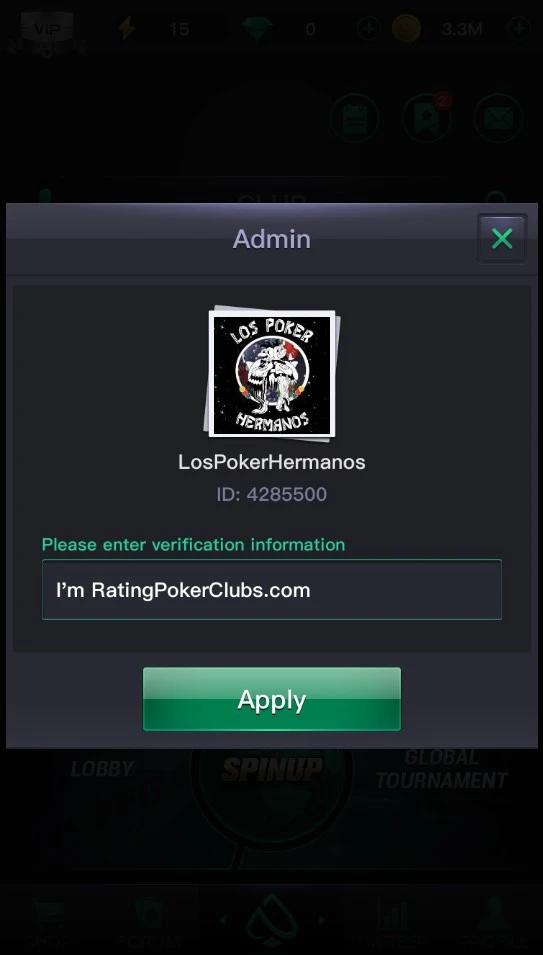Open the bookmark icon with red badge
543x955 pixels.
coord(427,118)
